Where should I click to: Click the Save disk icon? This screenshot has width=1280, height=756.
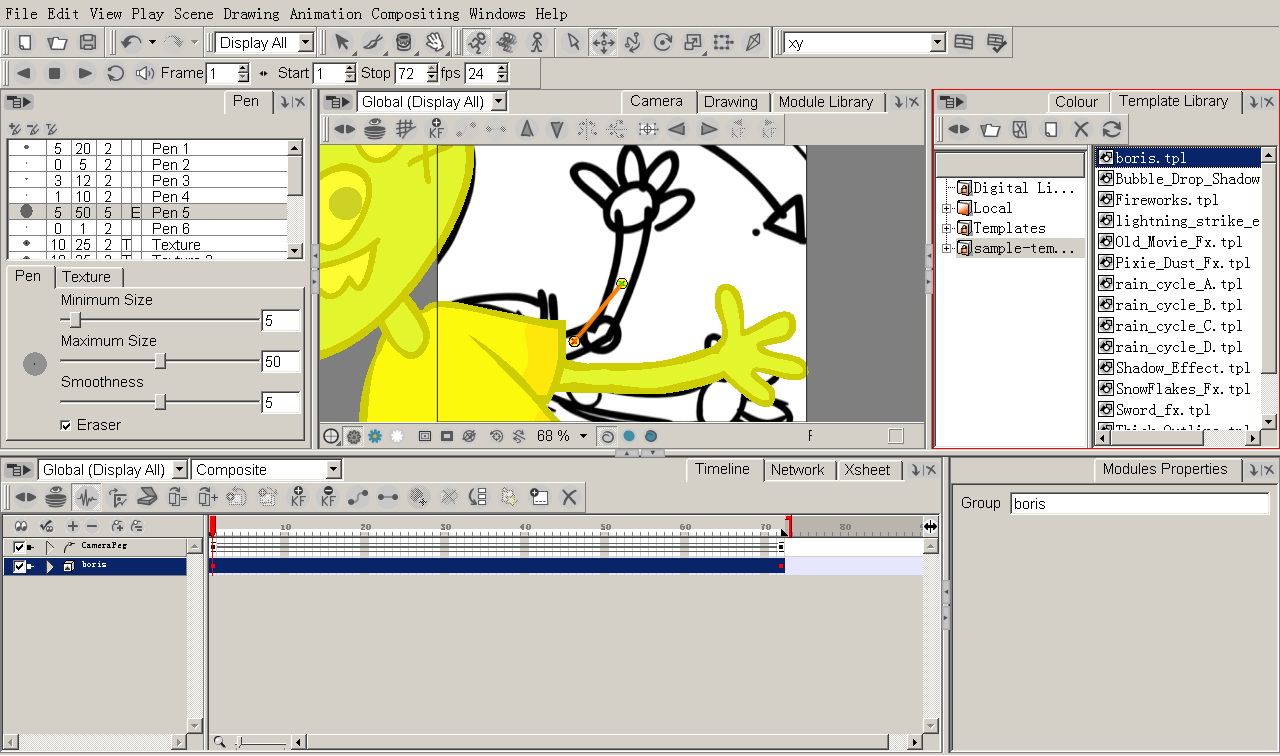point(88,42)
